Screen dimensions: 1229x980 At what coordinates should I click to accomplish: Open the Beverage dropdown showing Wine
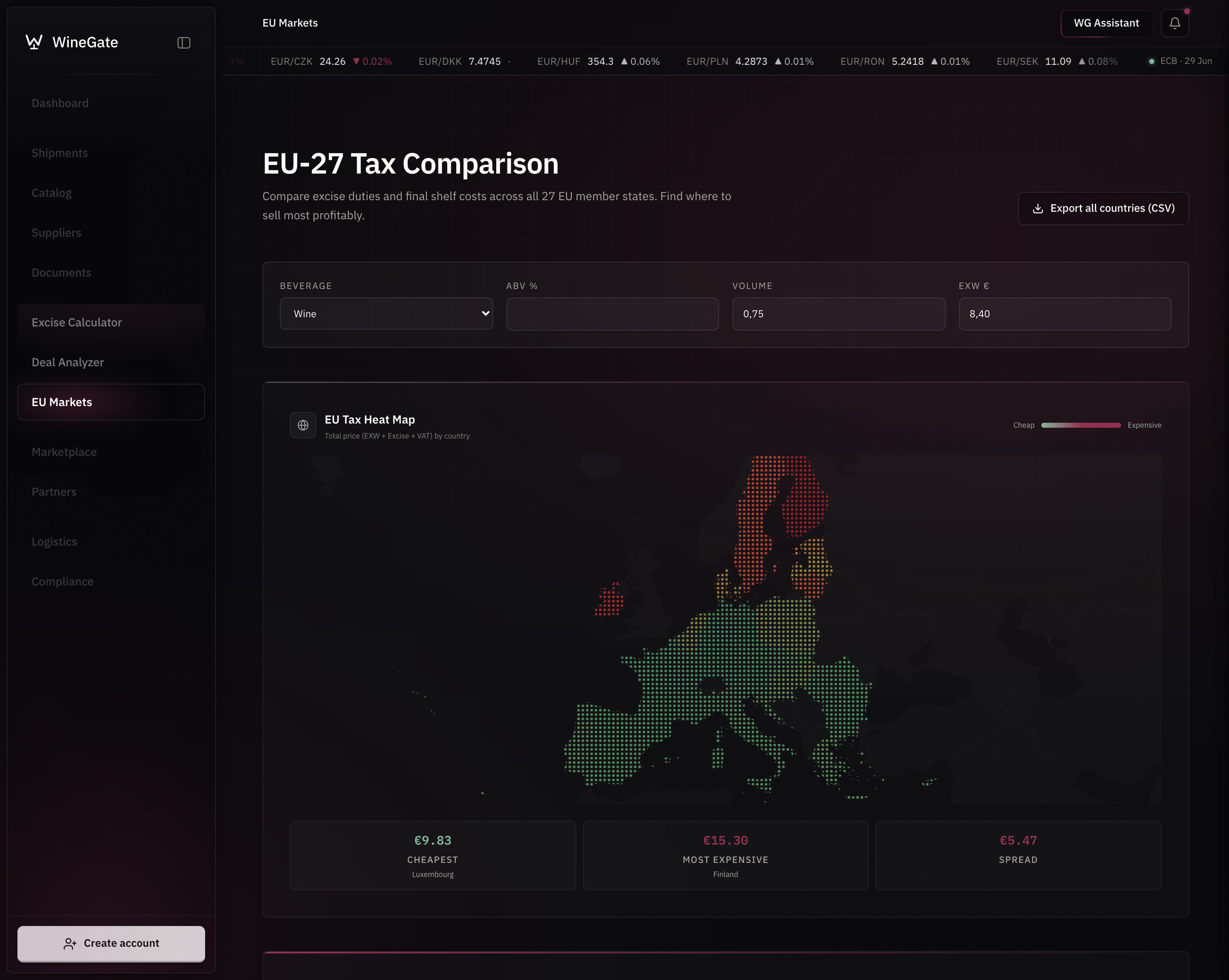click(x=386, y=314)
